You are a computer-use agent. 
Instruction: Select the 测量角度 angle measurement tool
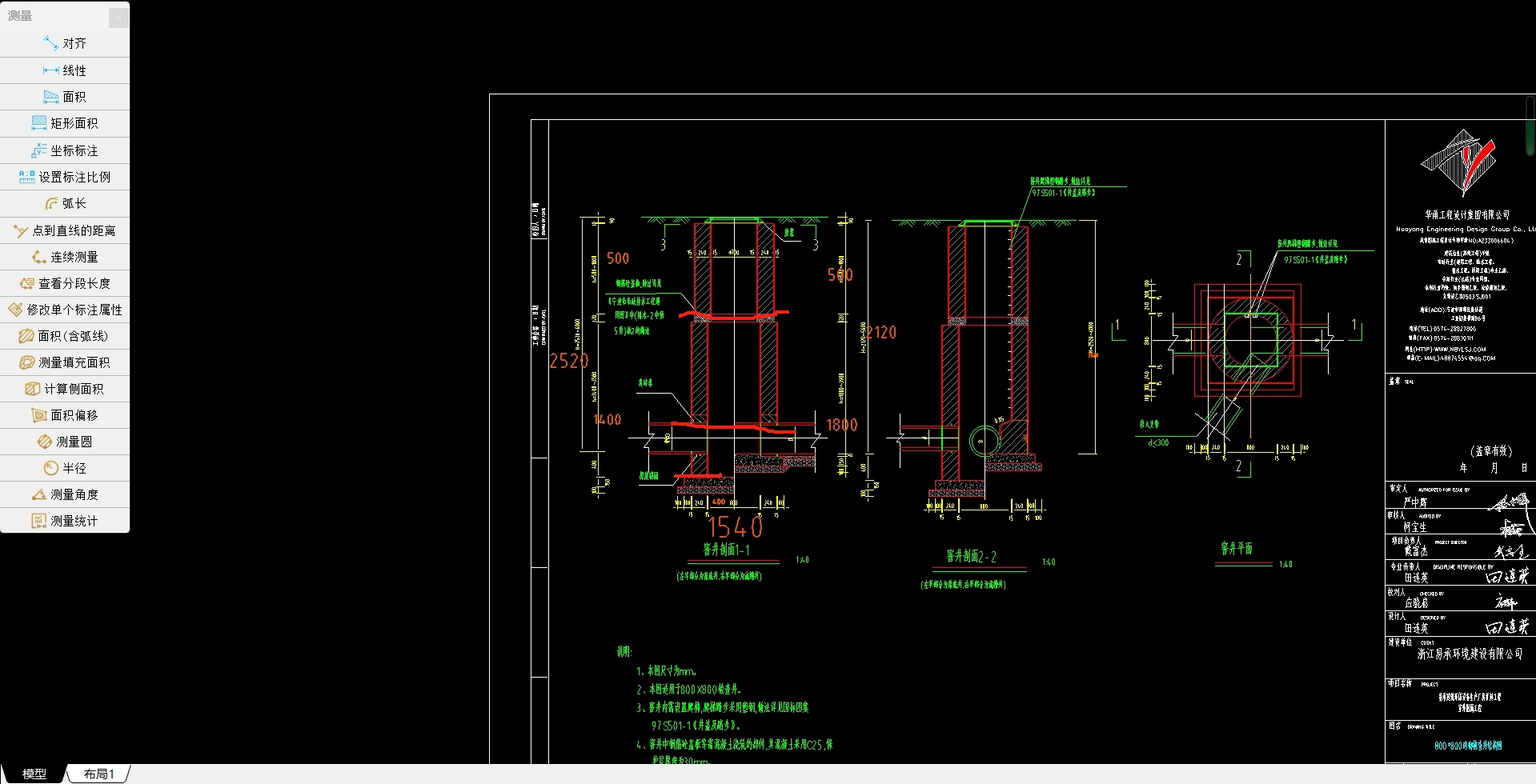(65, 494)
